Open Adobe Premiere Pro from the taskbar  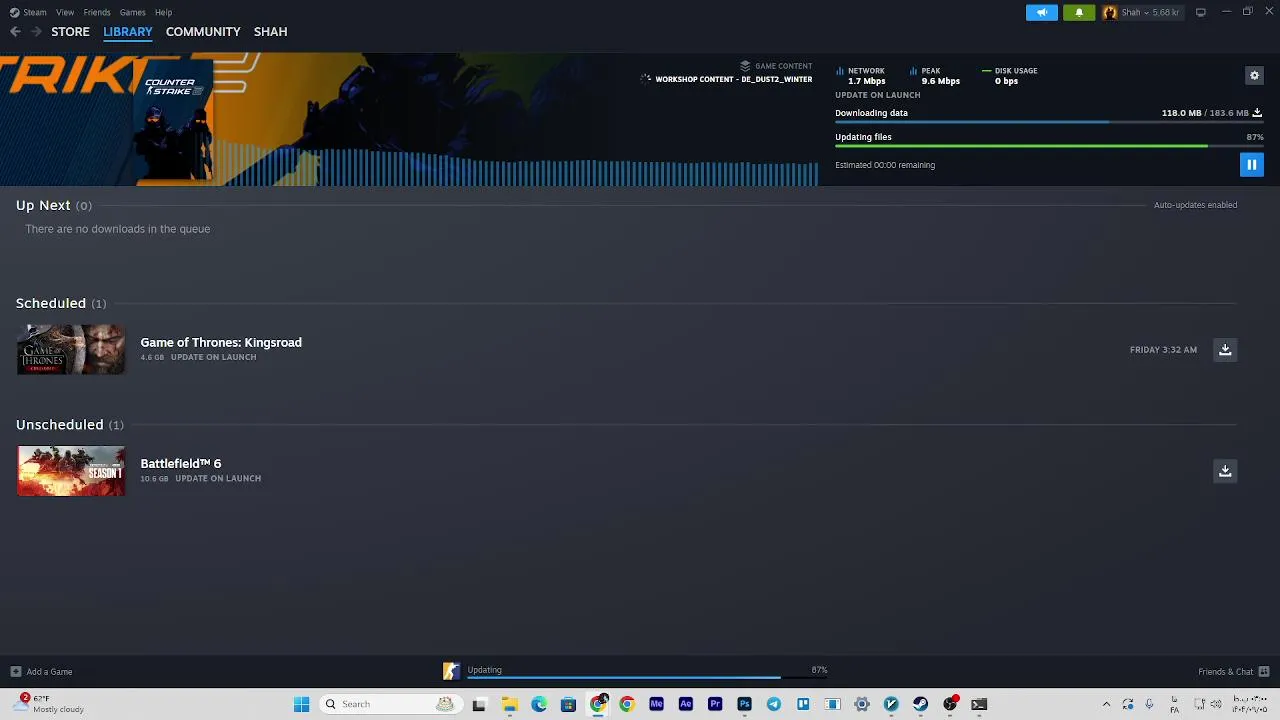click(x=715, y=704)
